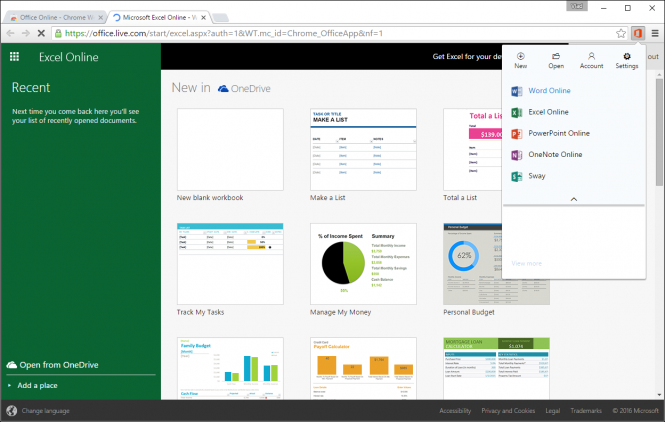The image size is (665, 422).
Task: Click the New blank workbook label
Action: pyautogui.click(x=210, y=198)
